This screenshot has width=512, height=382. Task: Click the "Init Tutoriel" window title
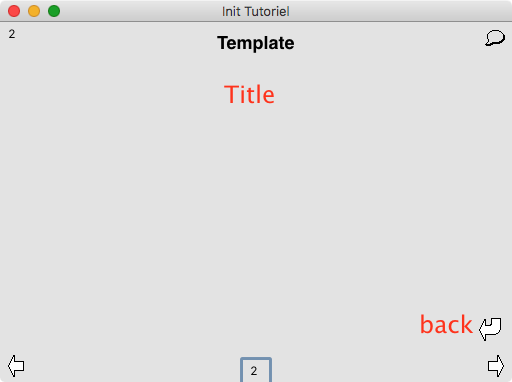[256, 12]
